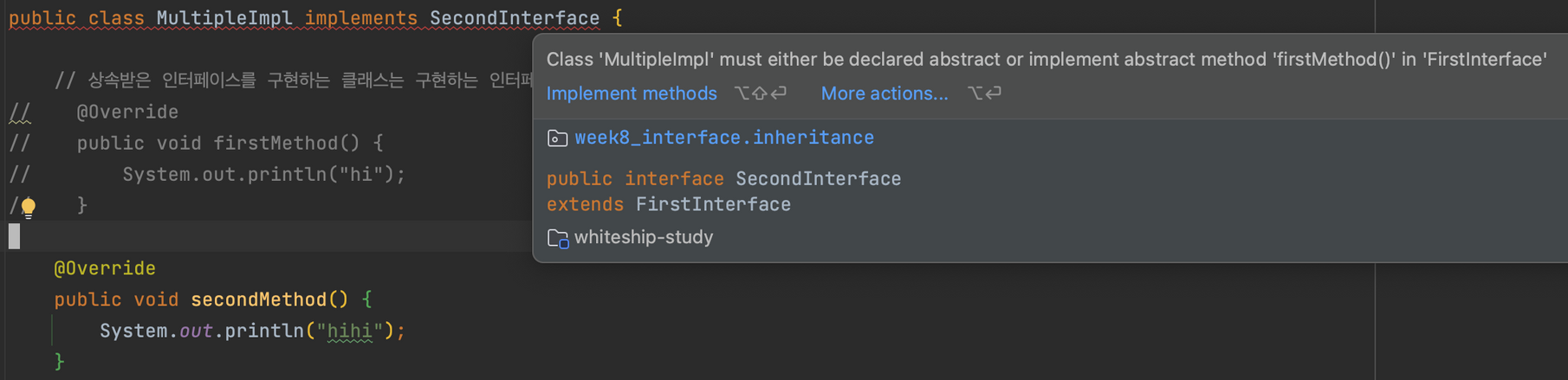This screenshot has height=380, width=1568.
Task: Open the week8_interface.inheritance package link
Action: point(724,138)
